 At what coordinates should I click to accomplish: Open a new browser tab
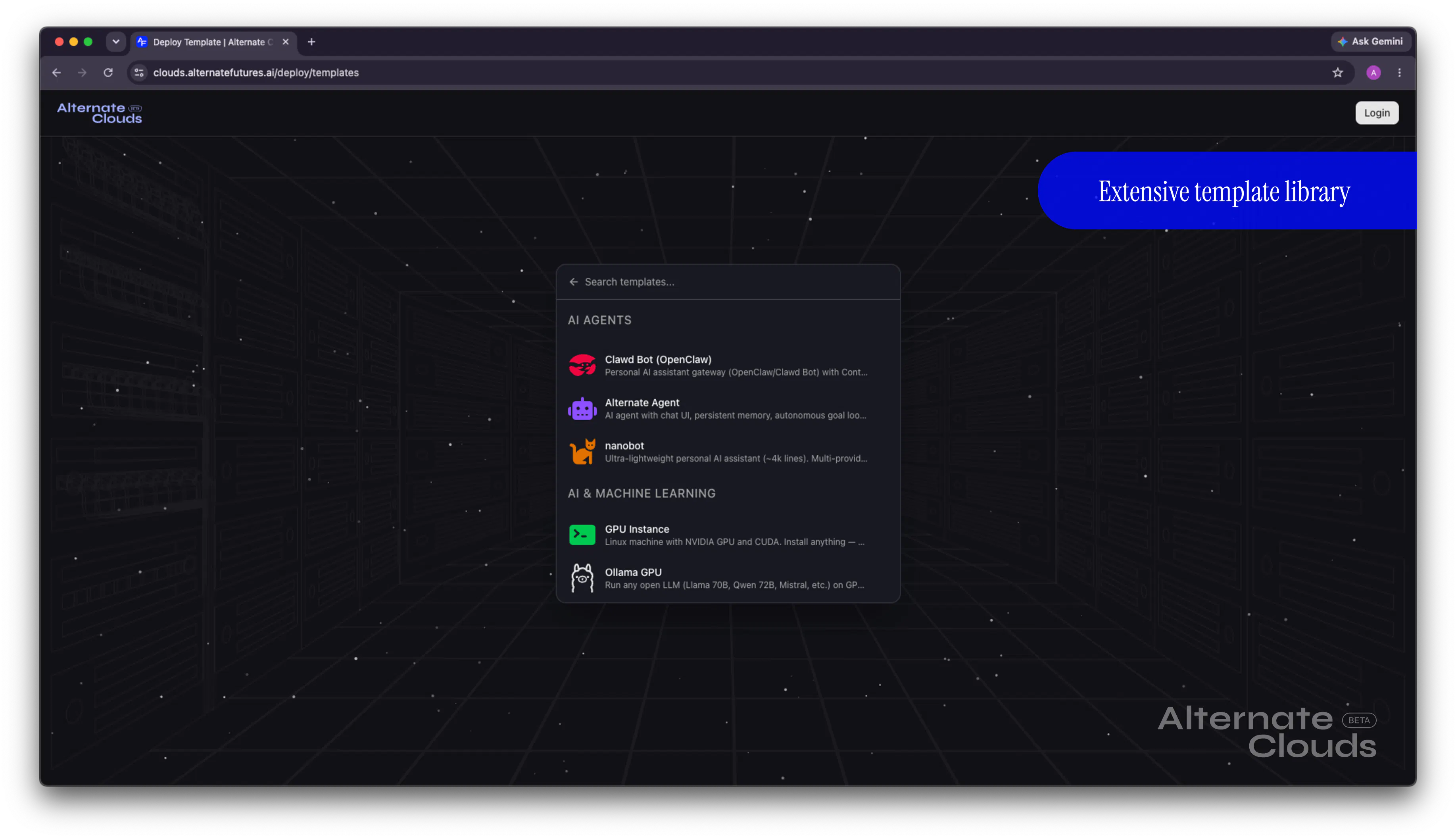coord(311,42)
